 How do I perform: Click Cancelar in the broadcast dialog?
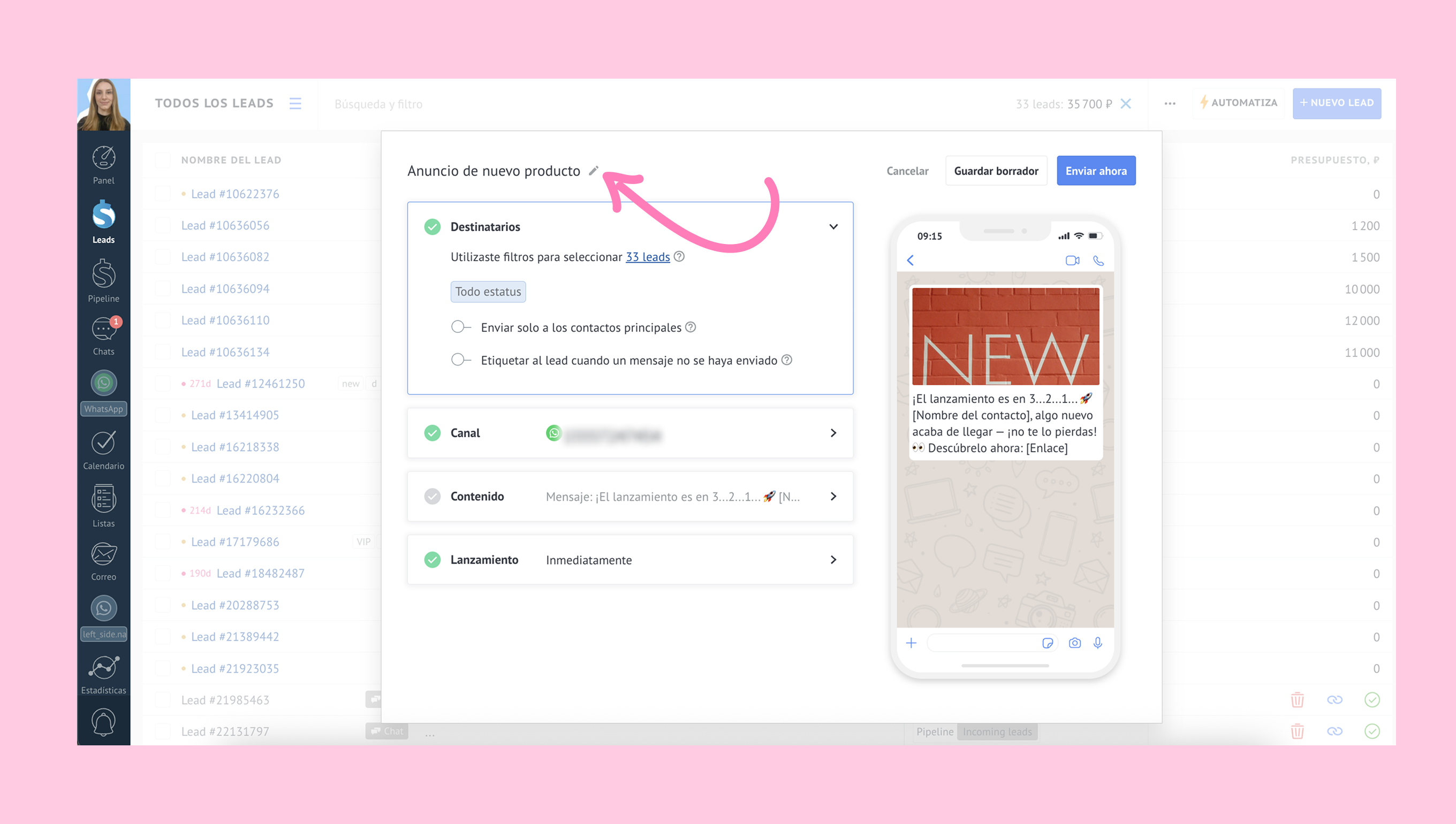907,171
